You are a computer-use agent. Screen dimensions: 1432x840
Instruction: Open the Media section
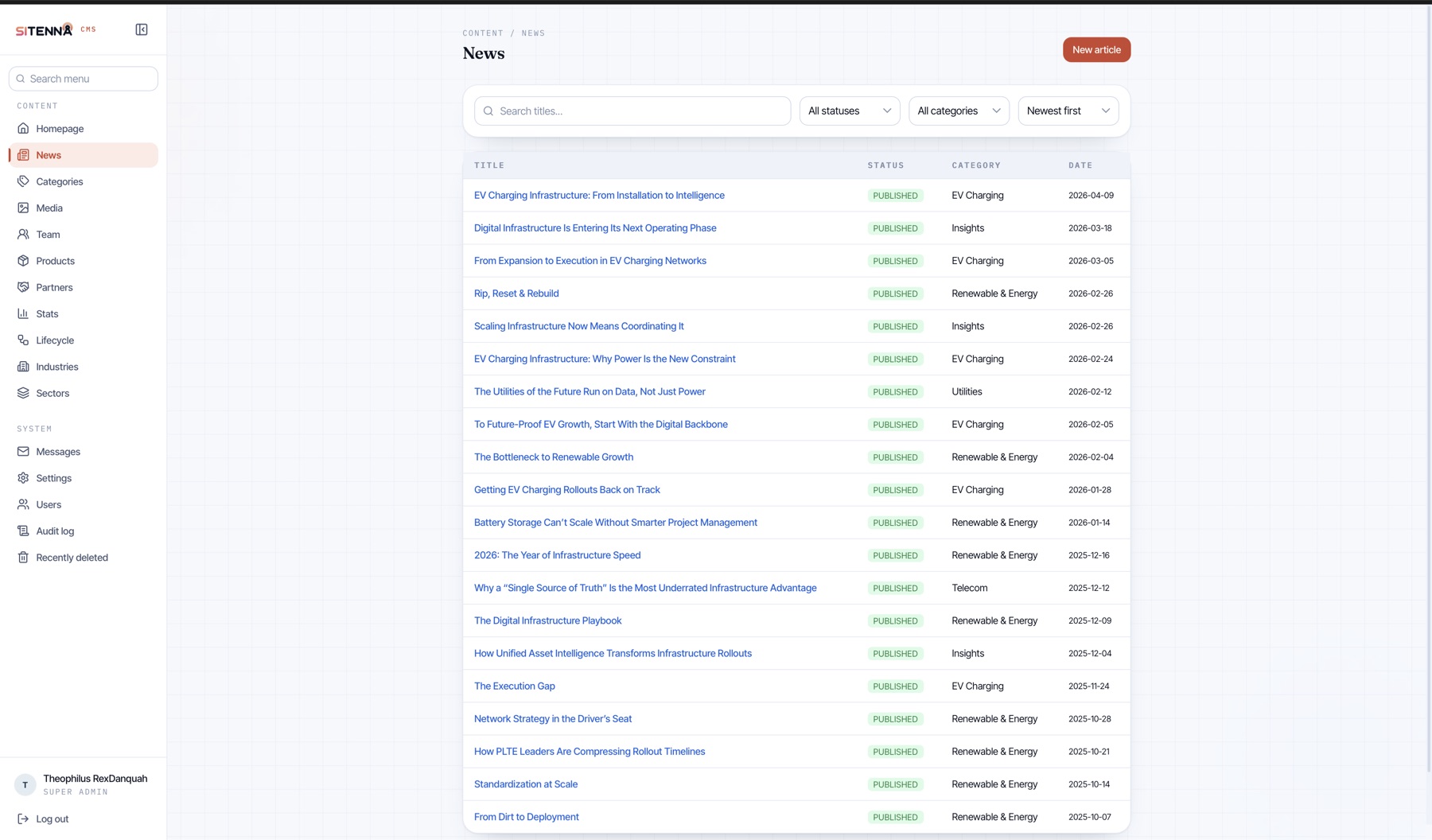[84, 208]
